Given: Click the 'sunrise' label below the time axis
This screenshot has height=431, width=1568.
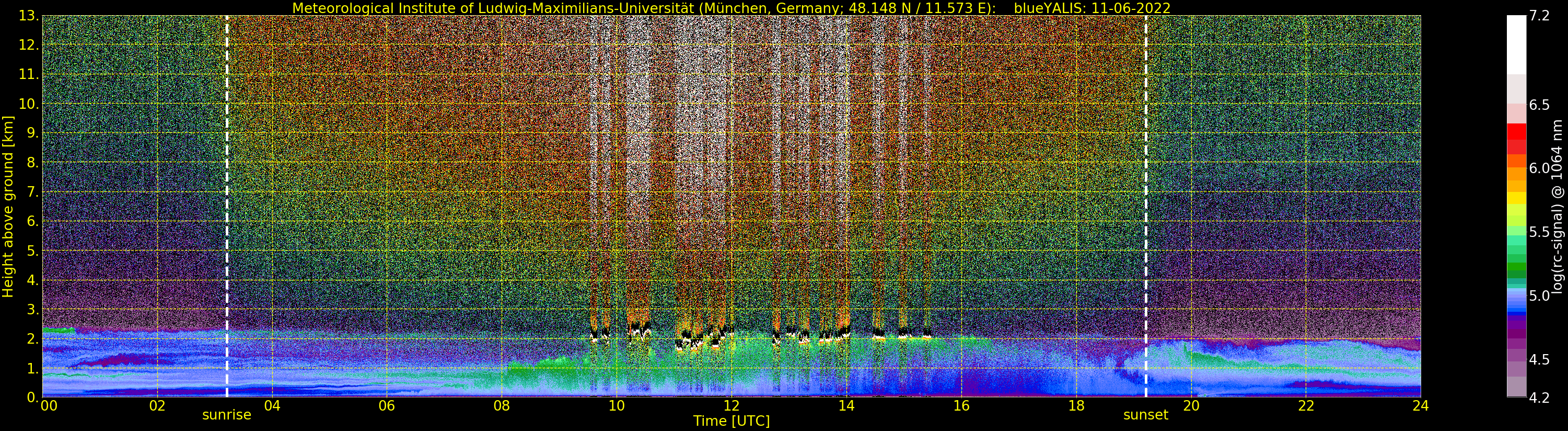Looking at the screenshot, I should (x=226, y=415).
